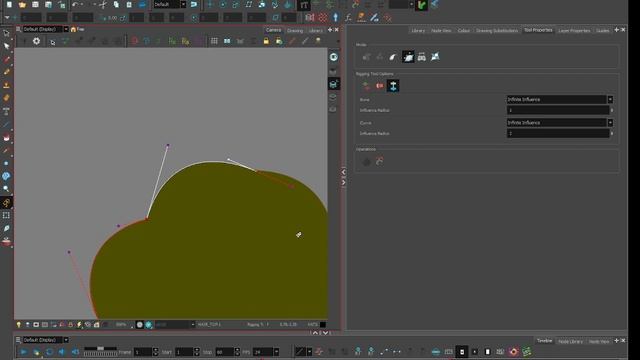
Task: Click the collapse arrow between Camera and right panel
Action: (343, 172)
